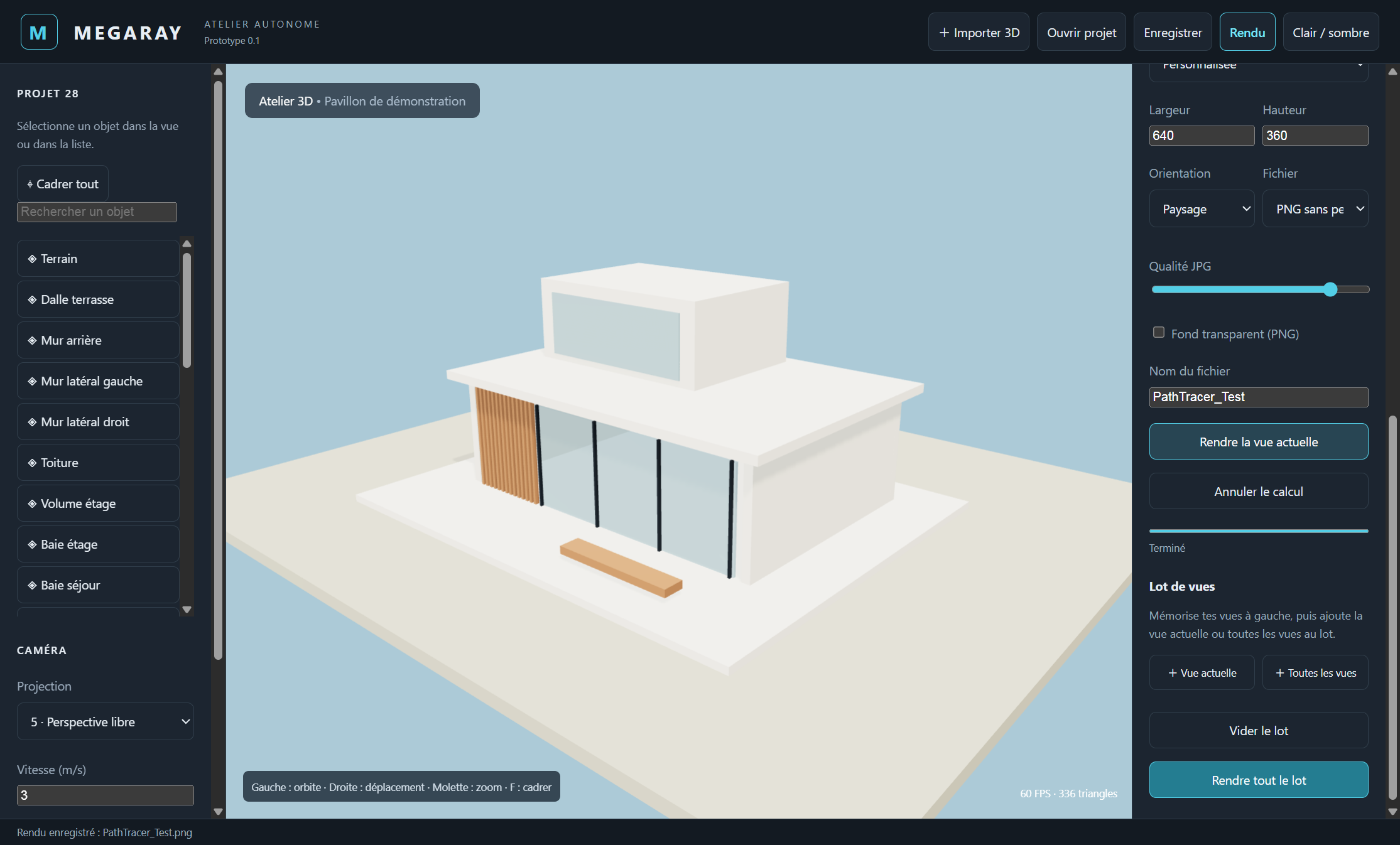This screenshot has height=845, width=1400.
Task: Open the Projection dropdown
Action: [x=105, y=721]
